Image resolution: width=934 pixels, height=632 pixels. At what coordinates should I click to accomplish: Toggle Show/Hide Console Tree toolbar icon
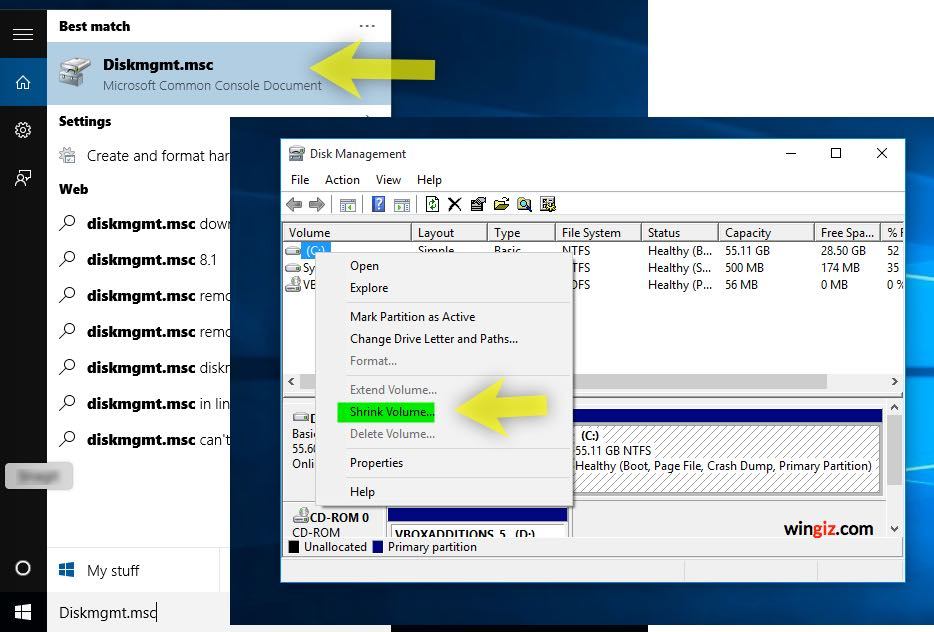click(x=348, y=204)
